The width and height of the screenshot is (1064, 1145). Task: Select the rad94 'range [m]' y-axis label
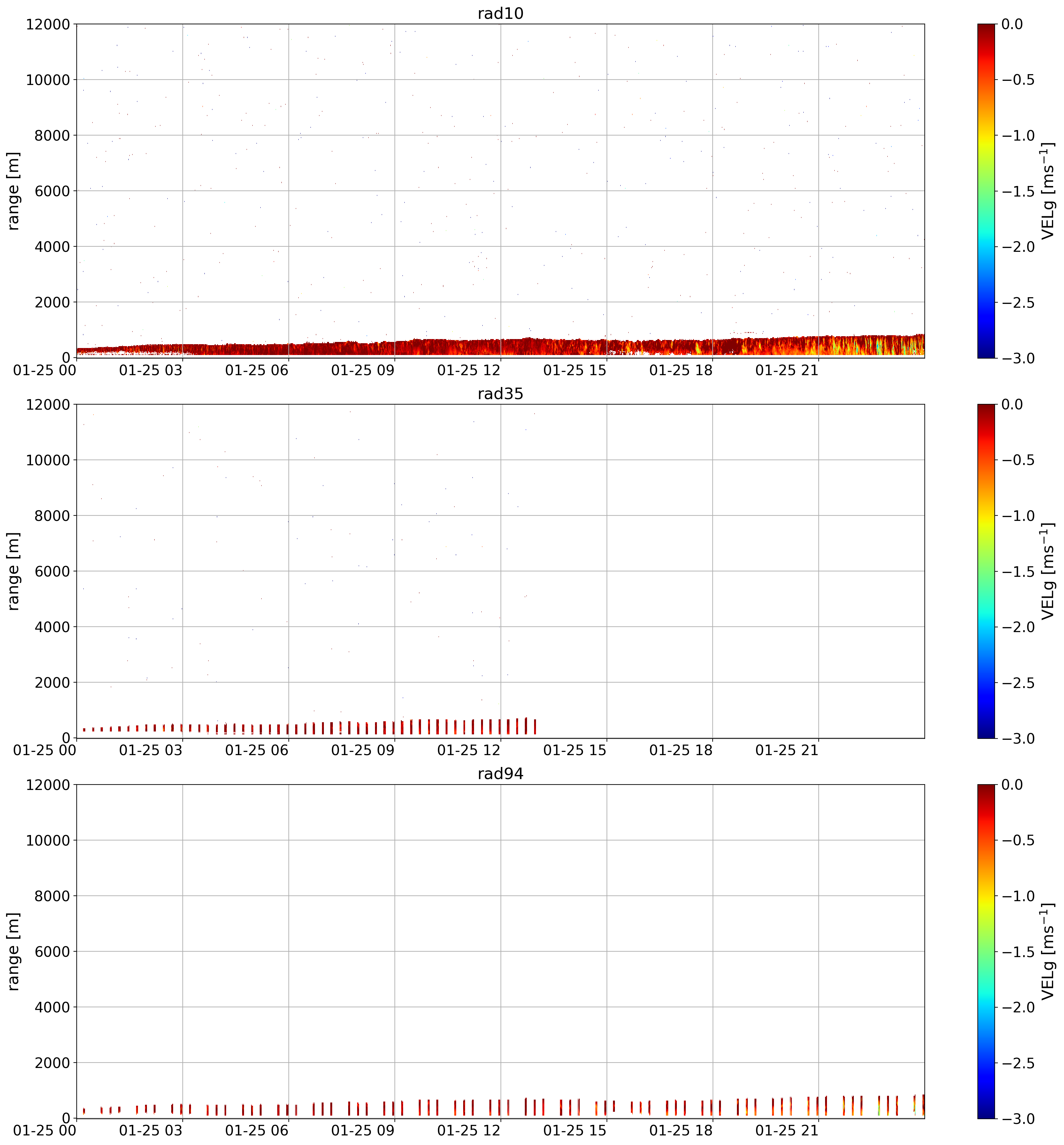tap(13, 951)
